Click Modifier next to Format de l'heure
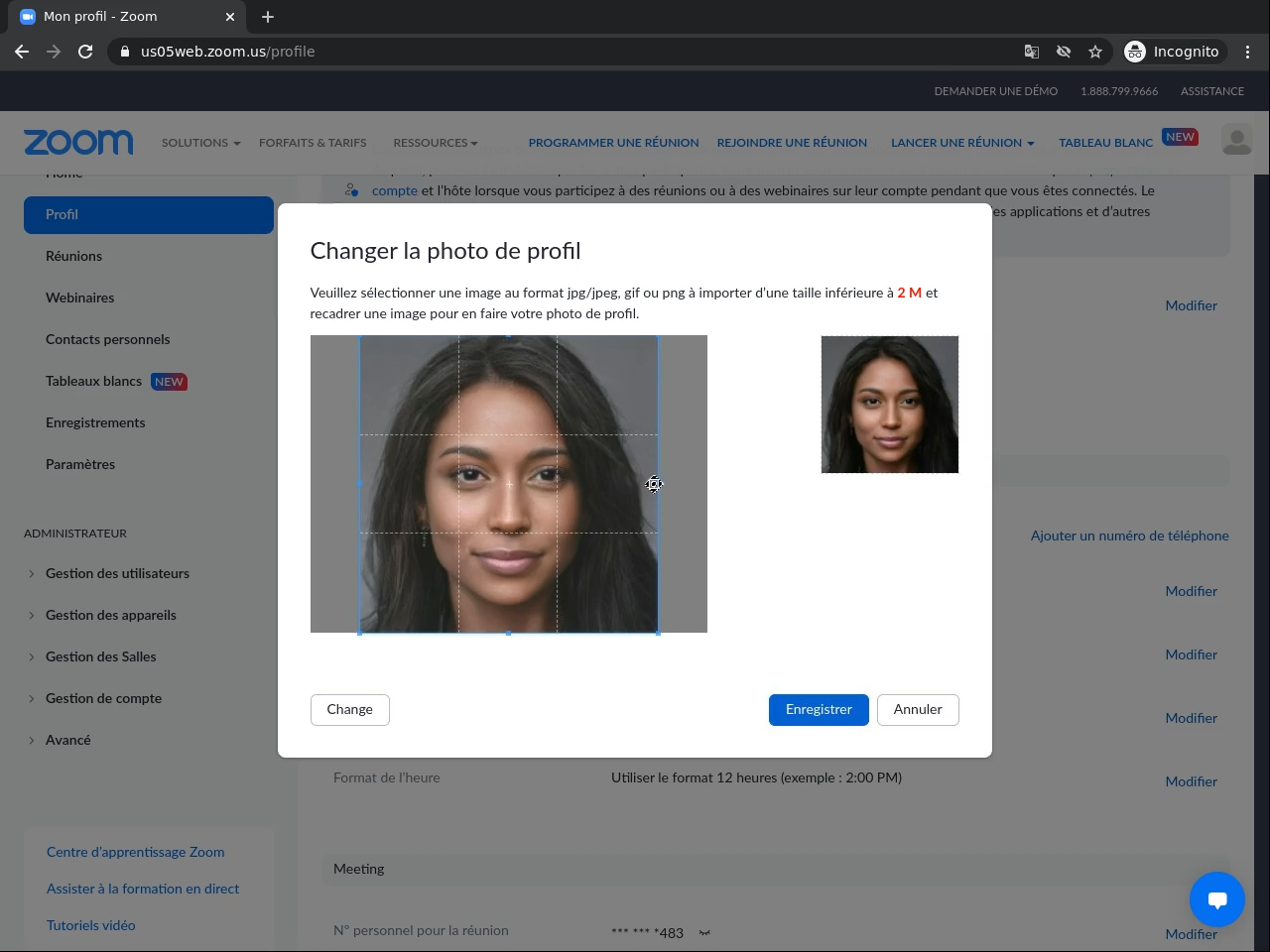 [1191, 781]
